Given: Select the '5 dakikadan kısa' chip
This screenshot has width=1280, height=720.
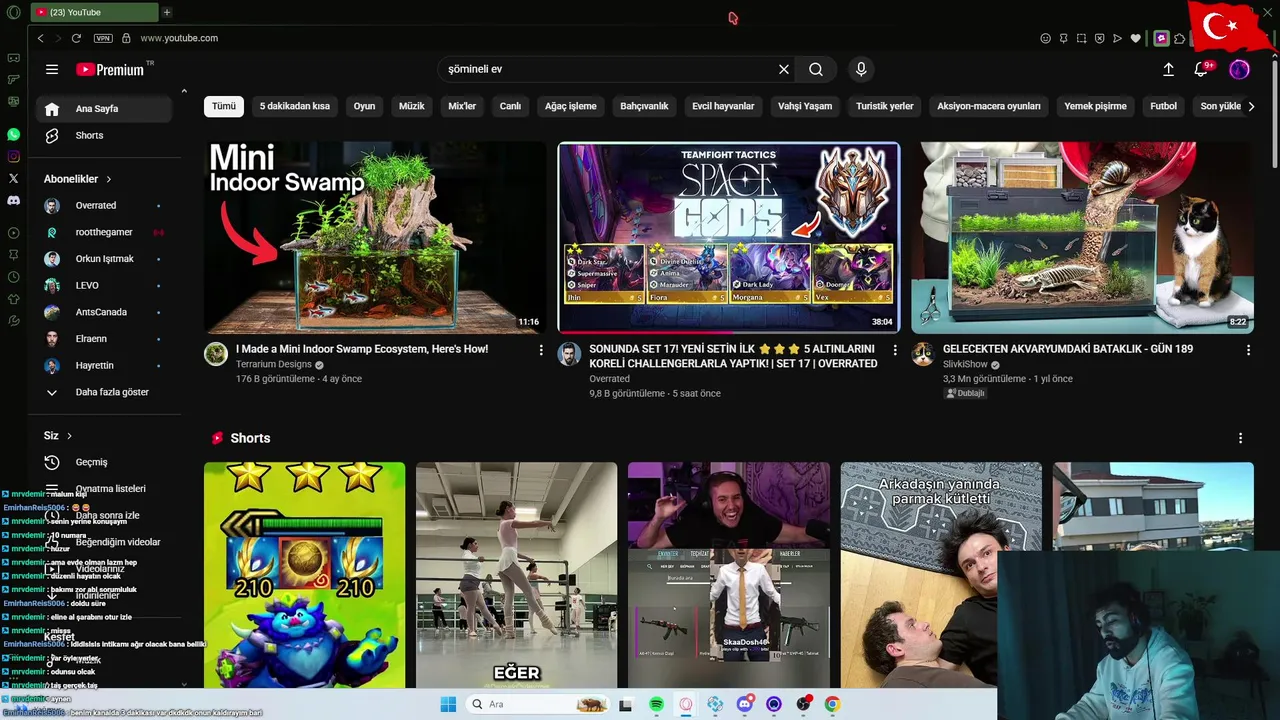Looking at the screenshot, I should coord(295,106).
